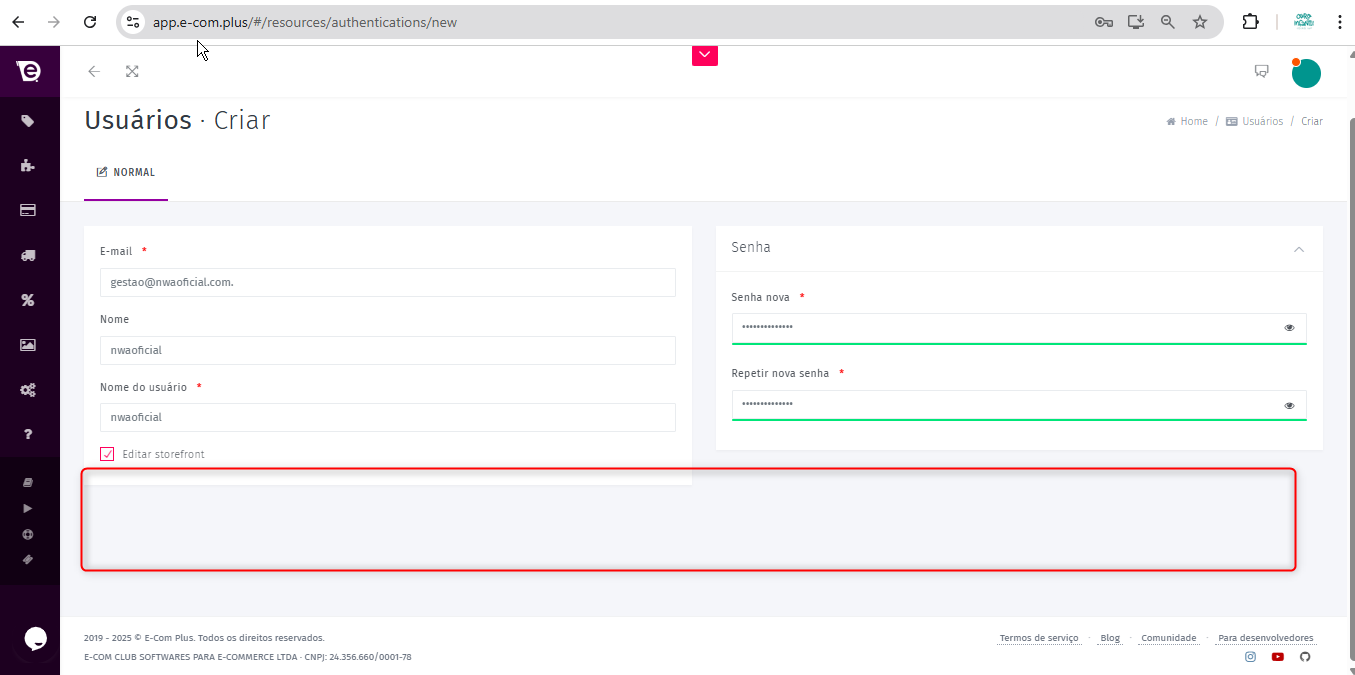Click the Senha nova password field

click(1019, 328)
